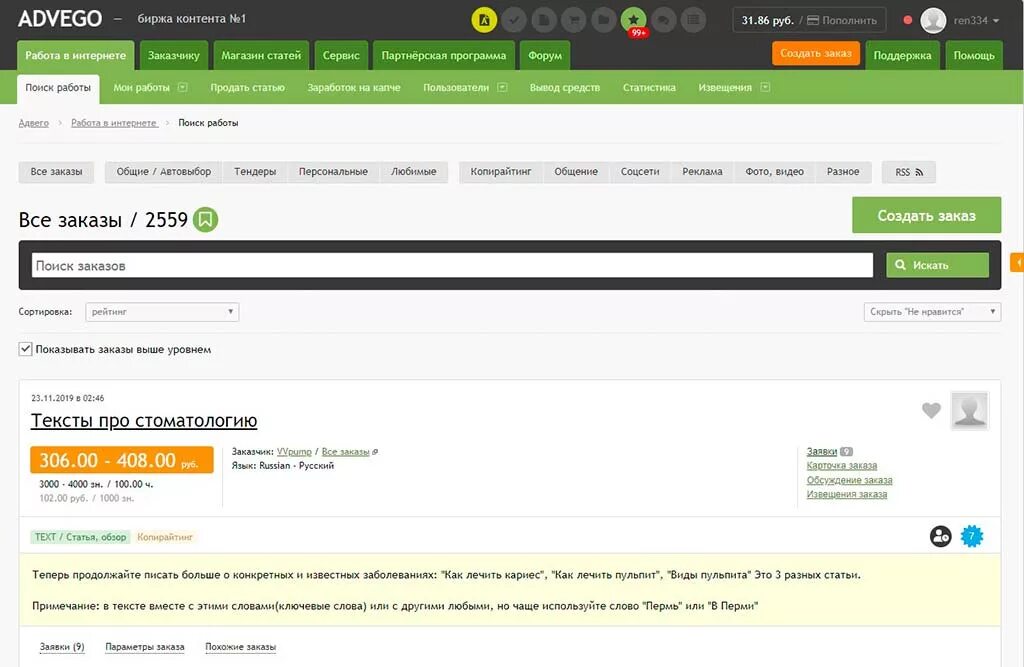Click the user avatar in header
The width and height of the screenshot is (1024, 667).
click(x=933, y=20)
